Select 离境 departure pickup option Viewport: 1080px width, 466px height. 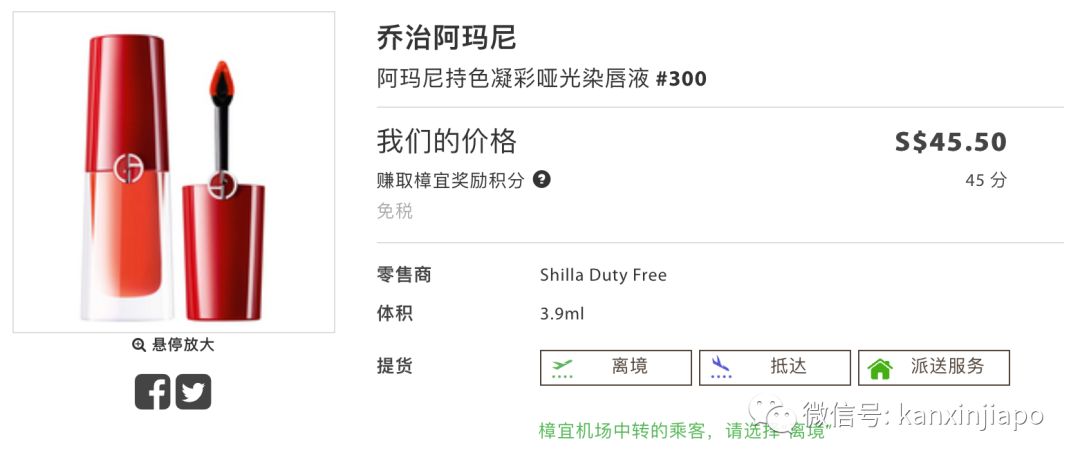click(615, 367)
